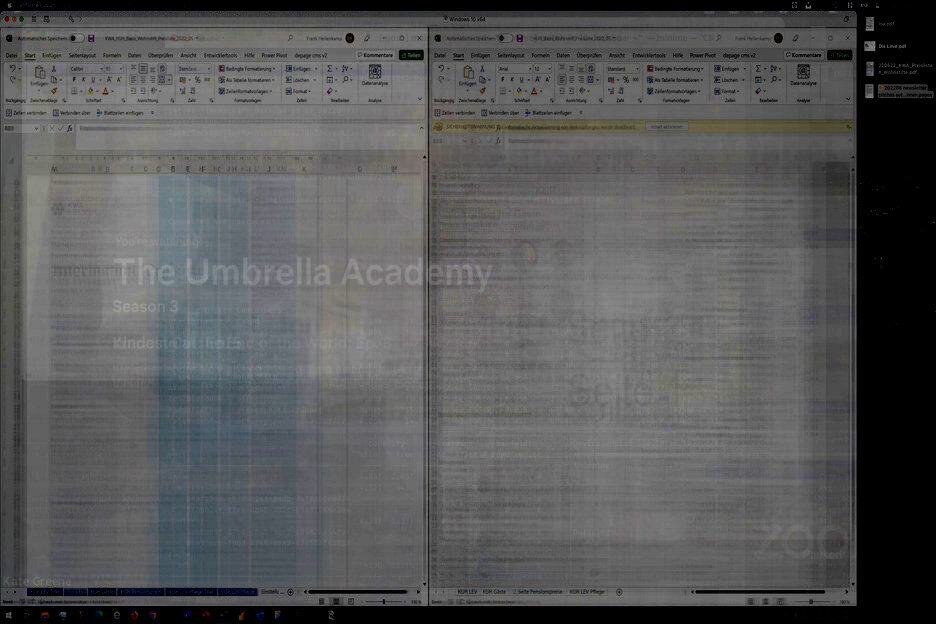
Task: Open the Power Pivot tab in left Excel window
Action: (274, 55)
